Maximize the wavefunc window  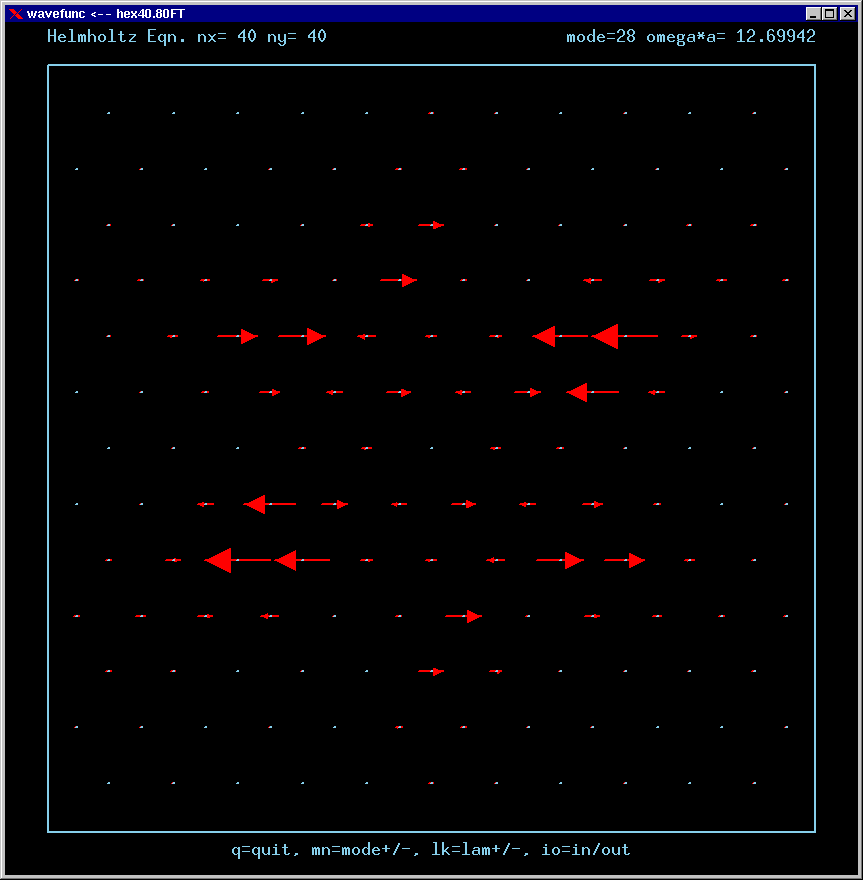829,13
